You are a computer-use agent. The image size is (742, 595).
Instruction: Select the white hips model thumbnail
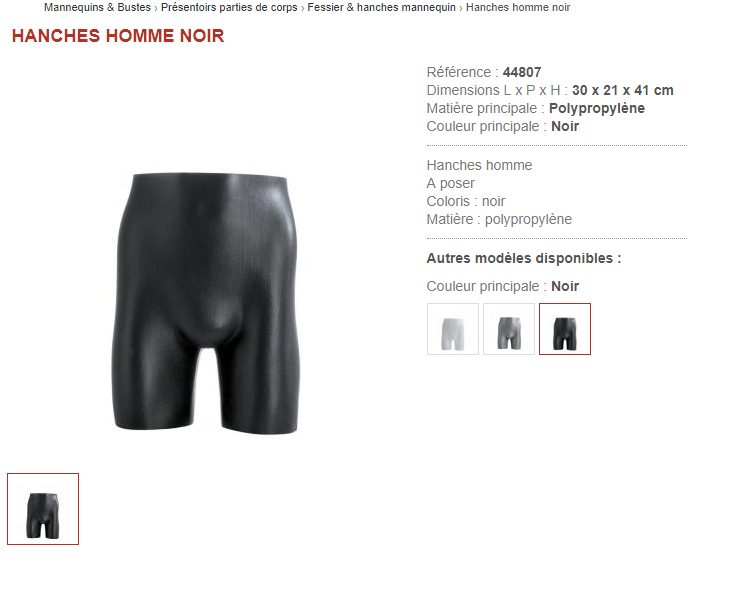coord(453,329)
